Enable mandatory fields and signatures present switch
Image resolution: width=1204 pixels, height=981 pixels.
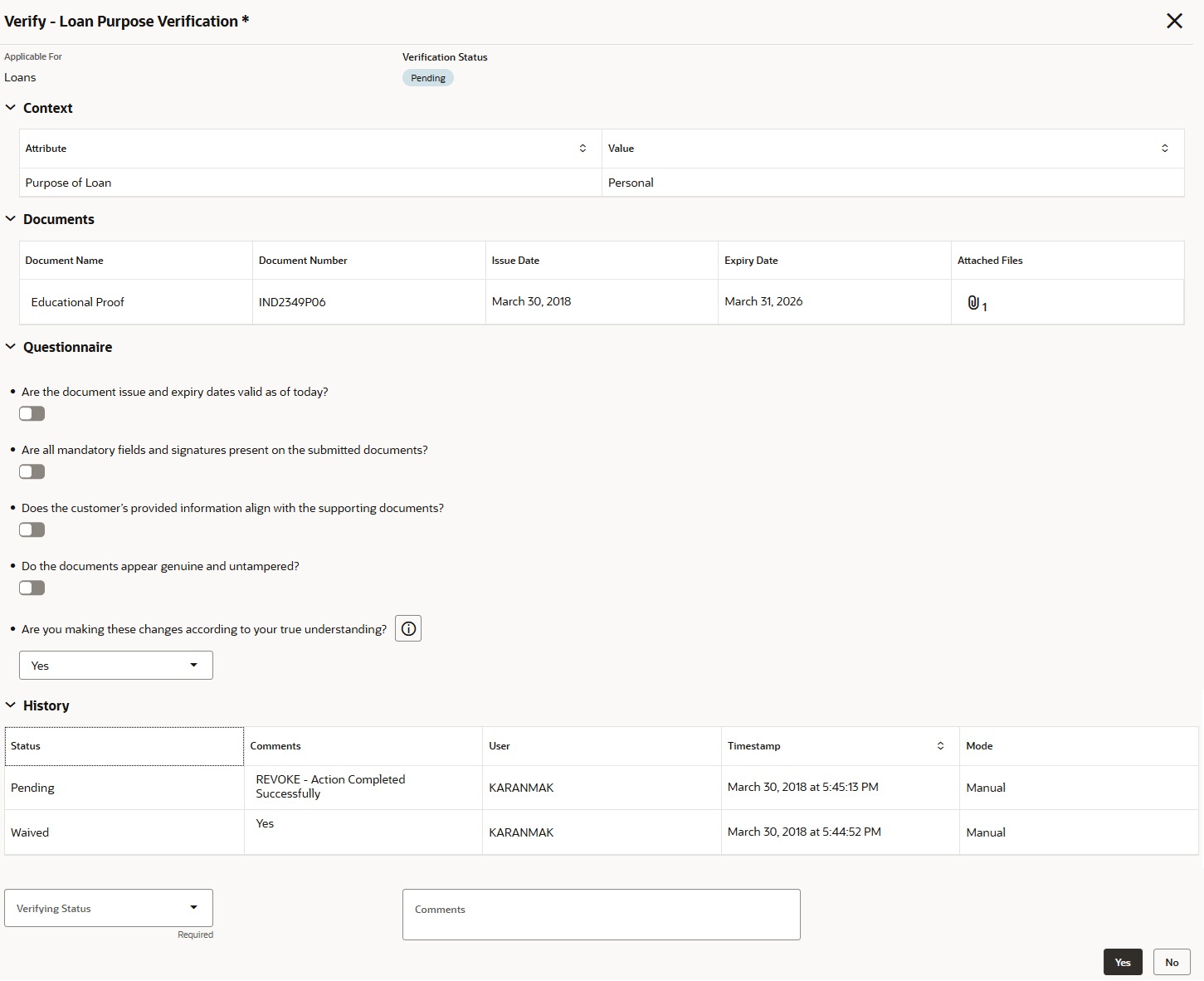click(32, 471)
